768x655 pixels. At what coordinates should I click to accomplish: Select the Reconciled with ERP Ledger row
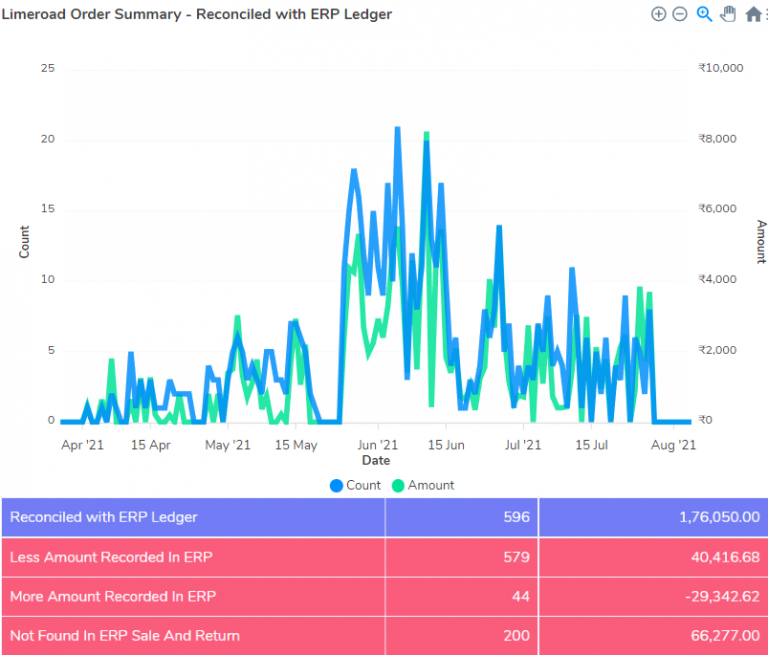(385, 517)
